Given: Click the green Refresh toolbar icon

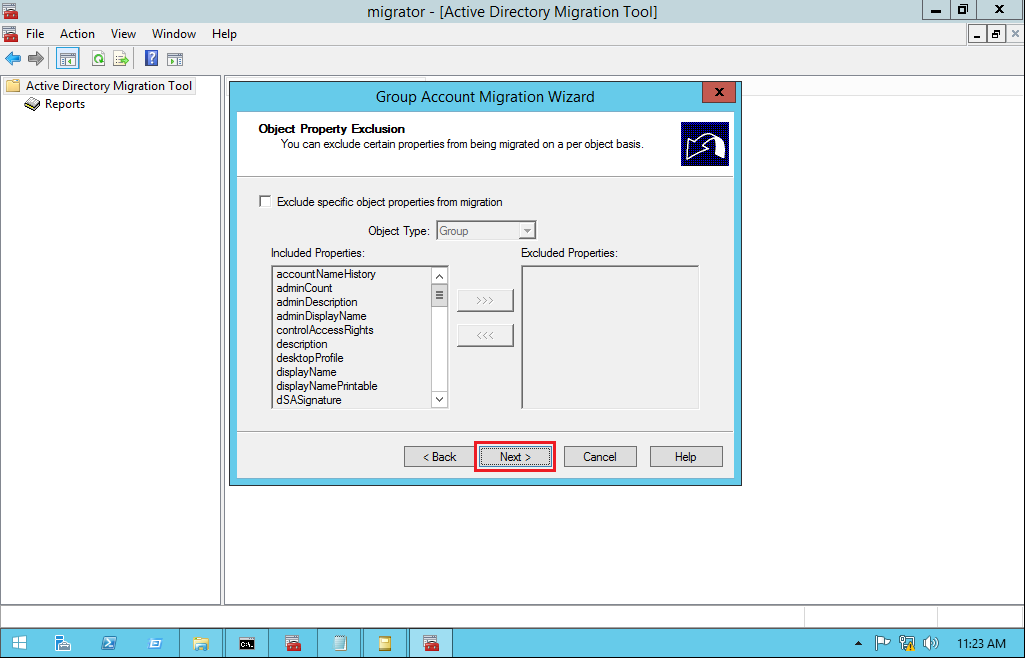Looking at the screenshot, I should (x=98, y=59).
